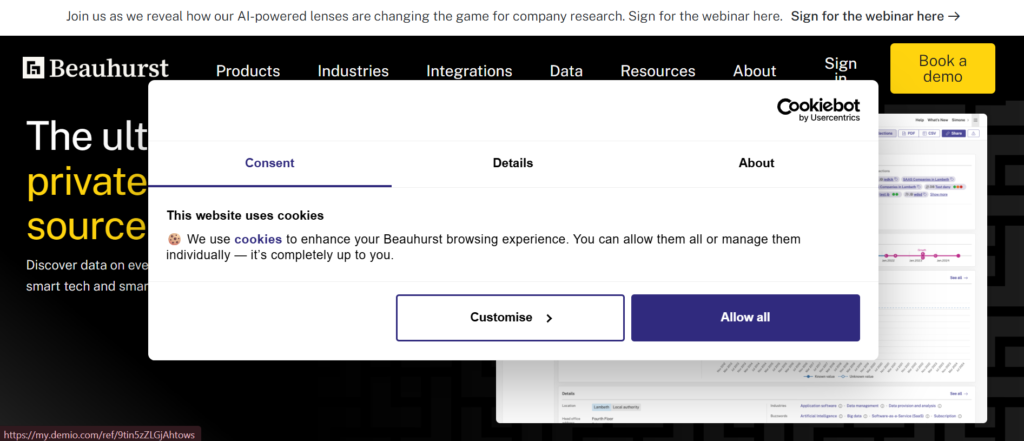The image size is (1024, 441).
Task: Select the Consent tab in the cookie dialog
Action: point(270,163)
